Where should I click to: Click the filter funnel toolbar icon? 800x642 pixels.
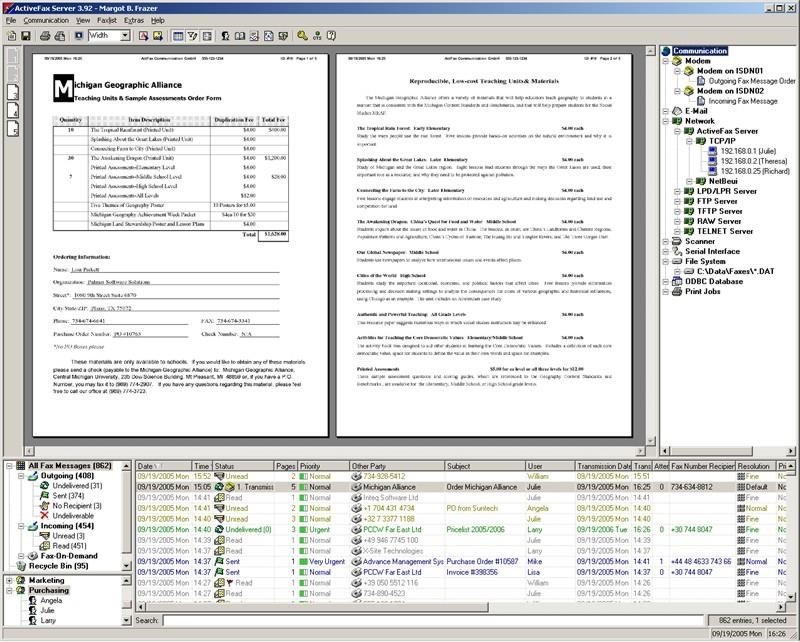pos(192,36)
